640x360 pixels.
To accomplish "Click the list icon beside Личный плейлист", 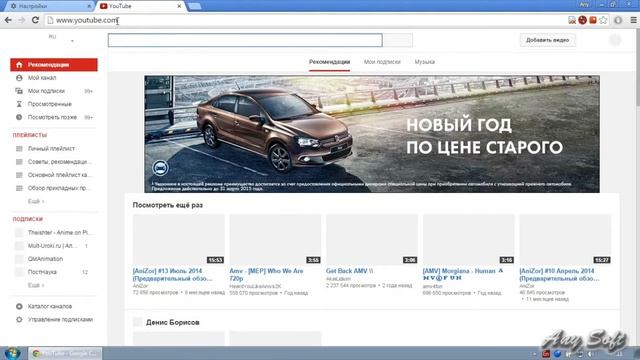I will 19,149.
